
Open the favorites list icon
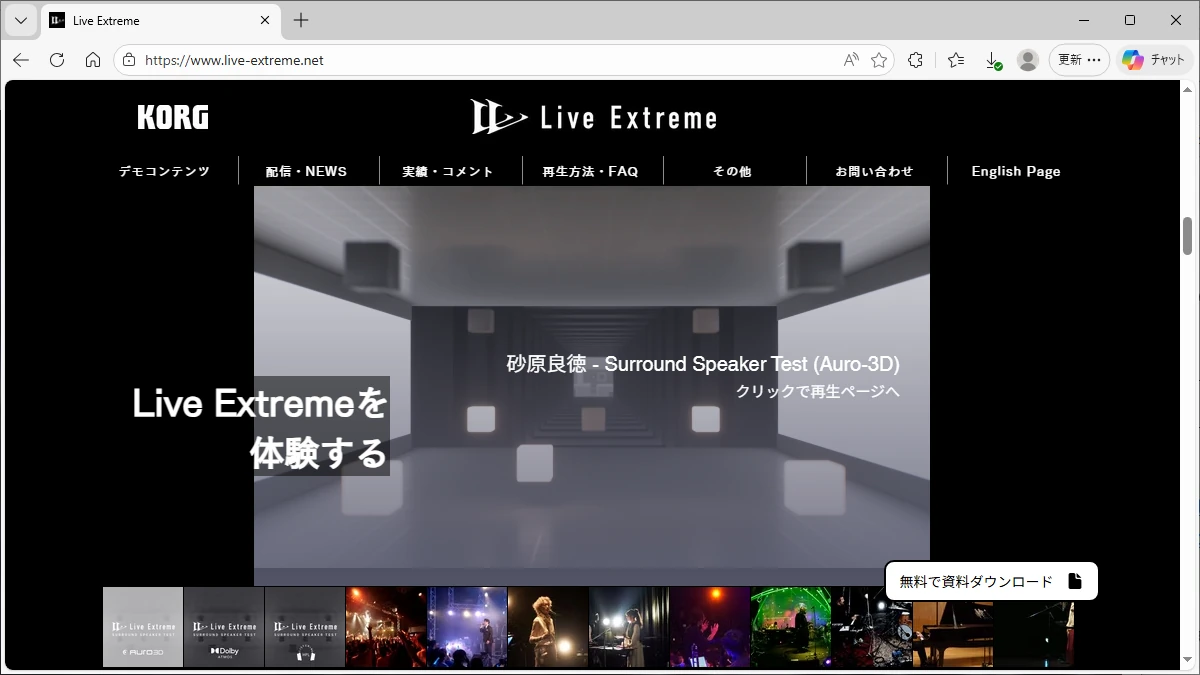(956, 60)
